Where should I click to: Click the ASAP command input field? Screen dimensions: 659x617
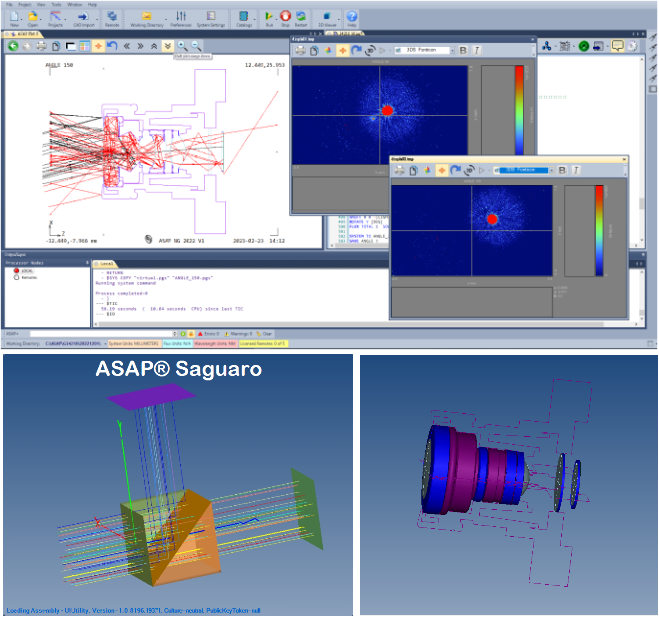click(101, 334)
